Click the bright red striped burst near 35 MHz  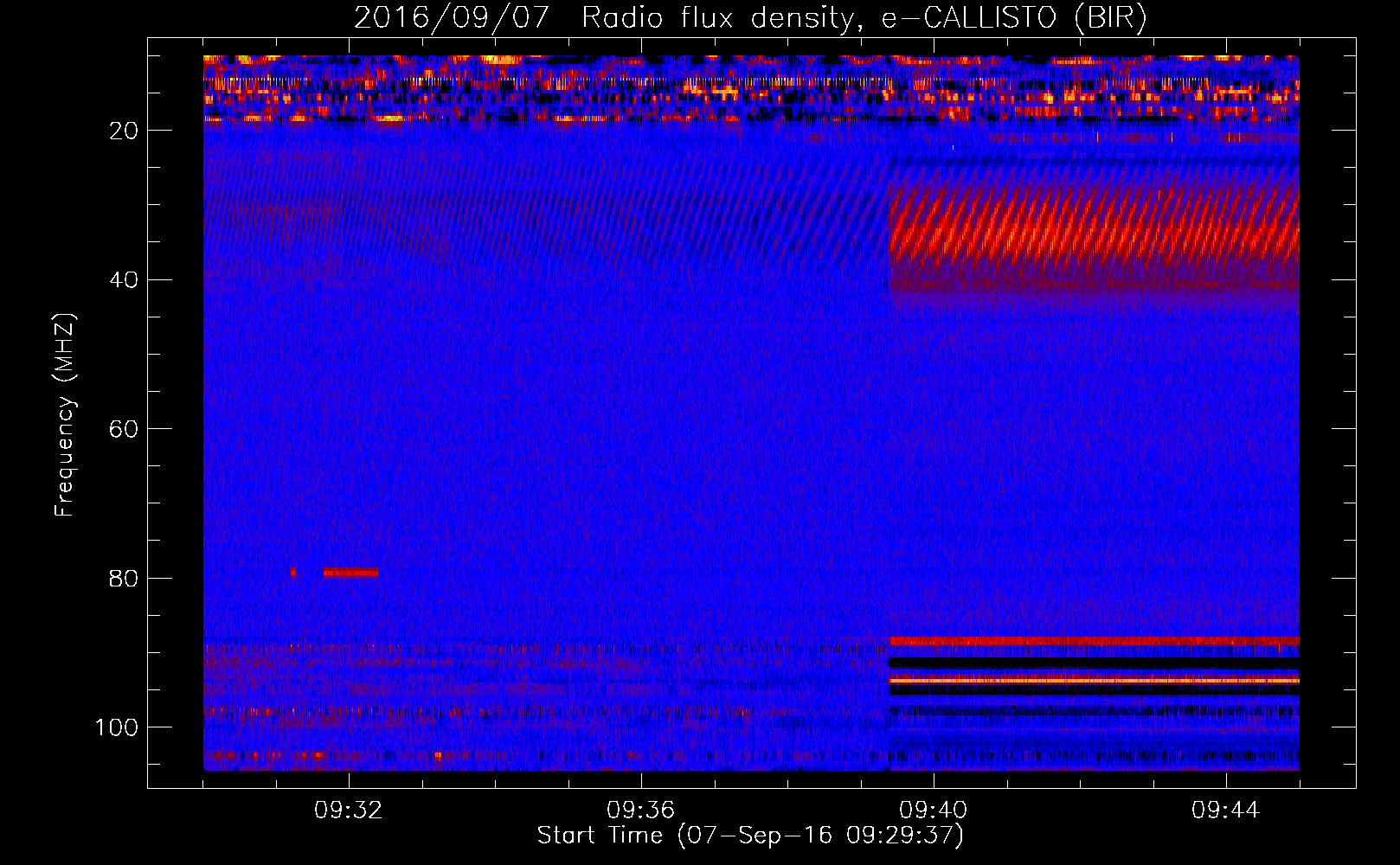click(1095, 229)
